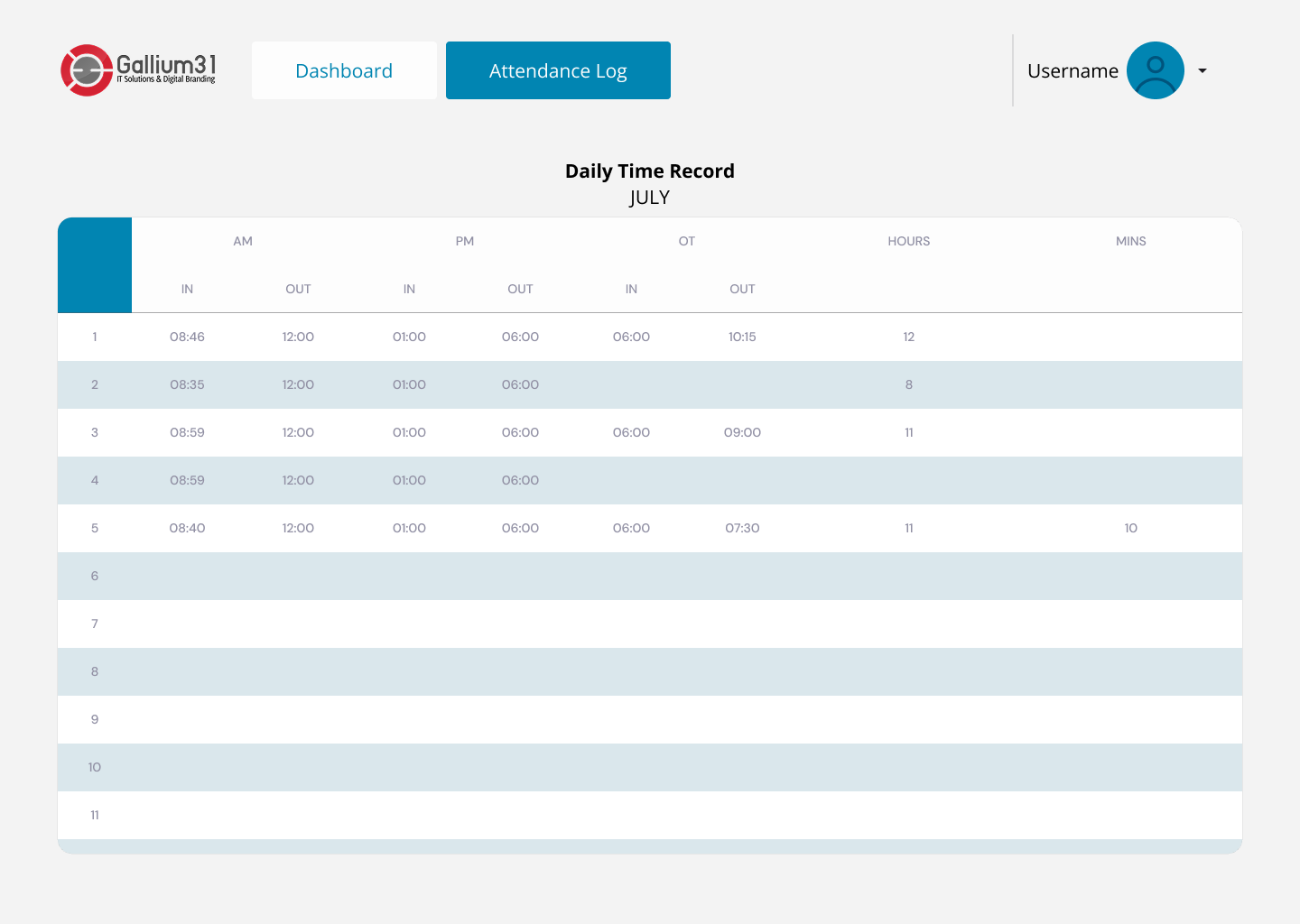Click the JULY month label
Viewport: 1300px width, 924px height.
click(x=650, y=197)
